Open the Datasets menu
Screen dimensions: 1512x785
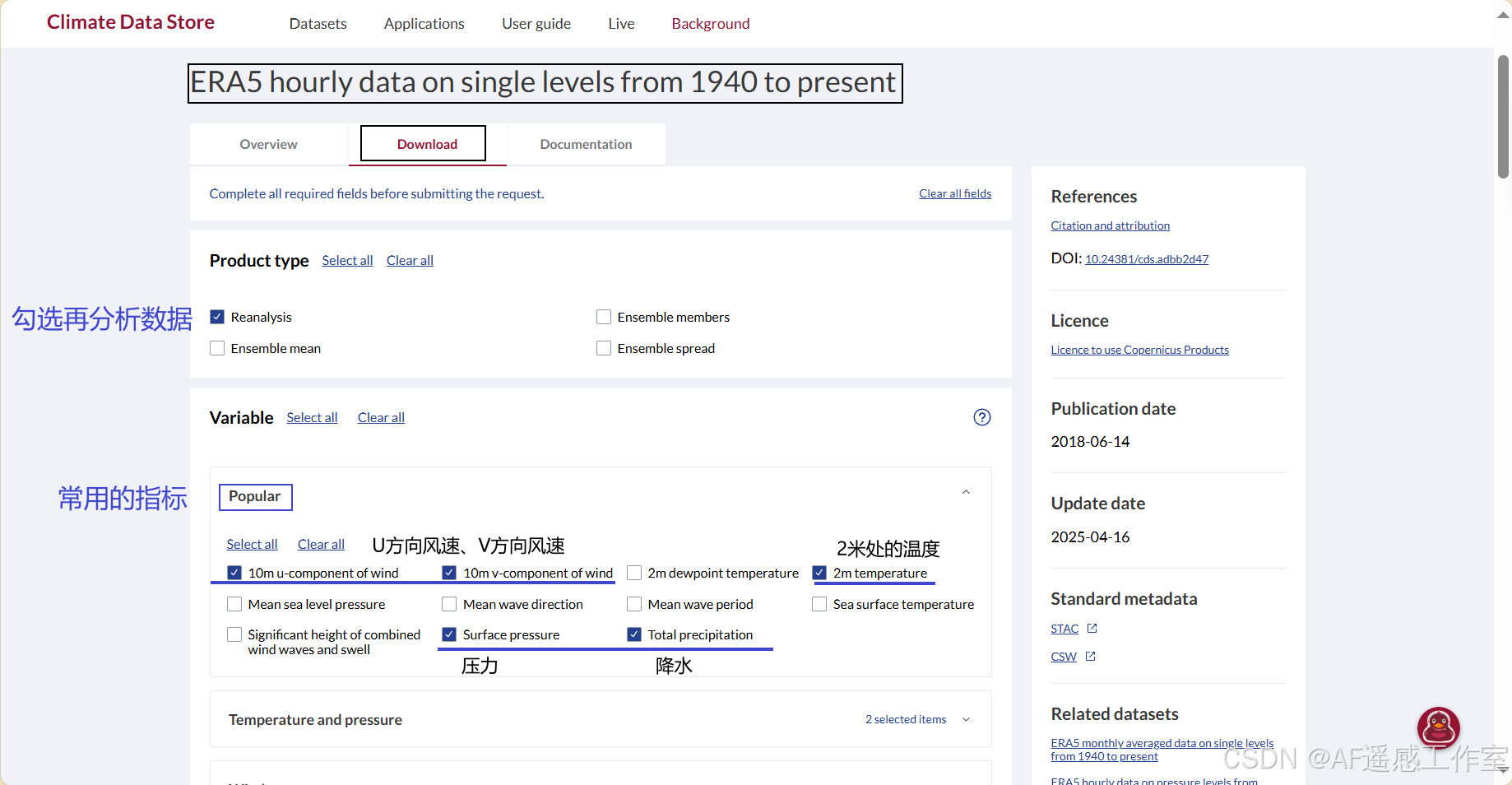coord(318,24)
